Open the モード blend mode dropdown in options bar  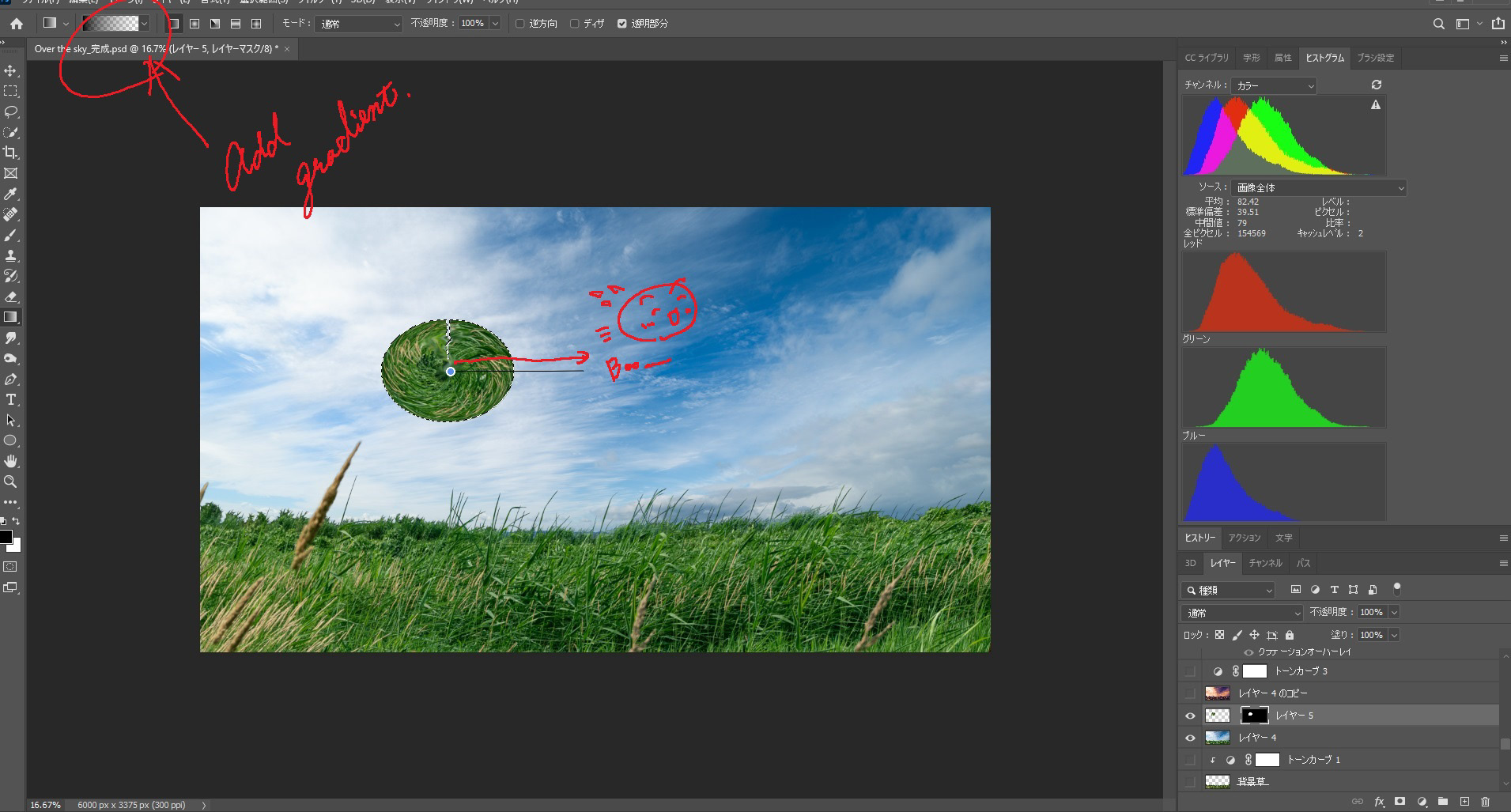coord(359,24)
